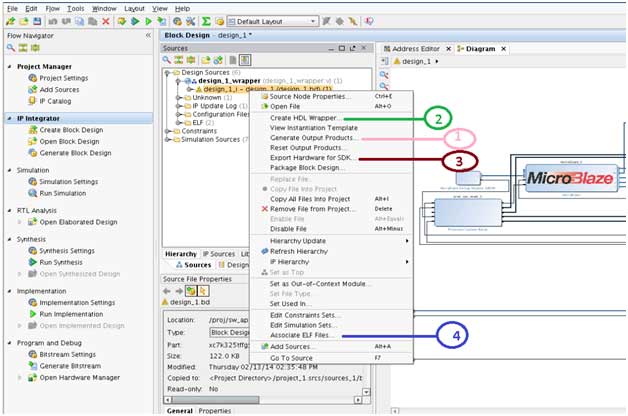Click the gear settings icon in main toolbar
The width and height of the screenshot is (628, 416).
tap(177, 21)
